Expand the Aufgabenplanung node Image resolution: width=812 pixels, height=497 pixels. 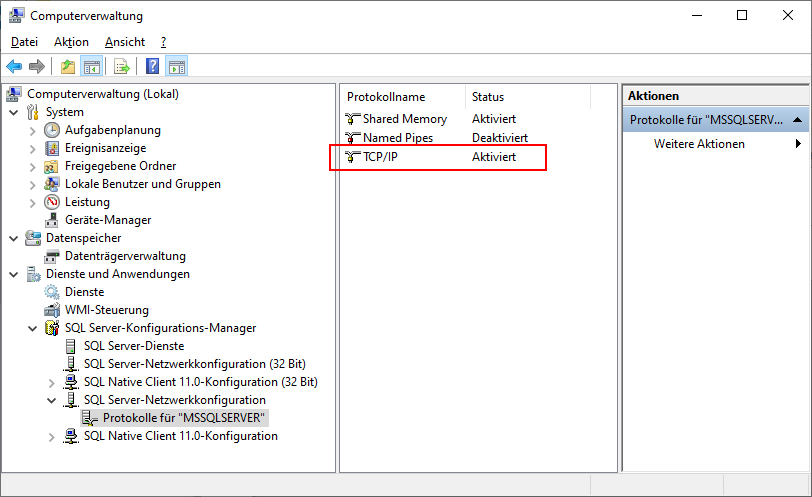(x=33, y=130)
